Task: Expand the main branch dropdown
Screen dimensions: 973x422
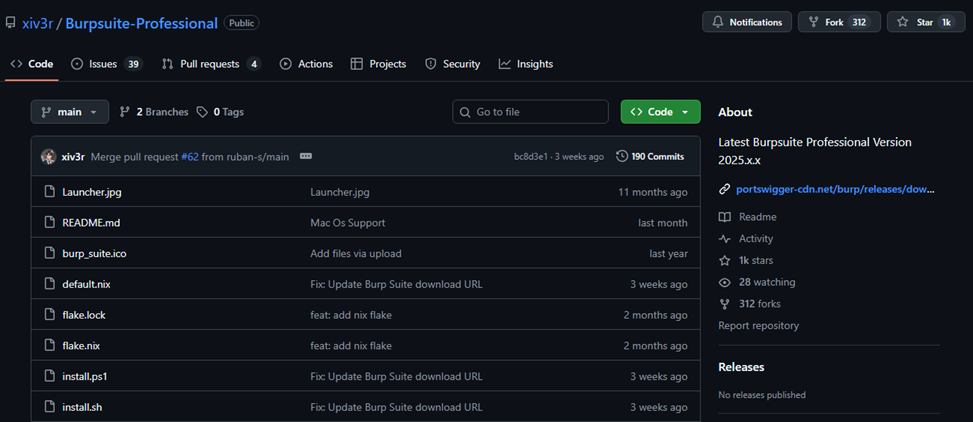Action: click(x=70, y=112)
